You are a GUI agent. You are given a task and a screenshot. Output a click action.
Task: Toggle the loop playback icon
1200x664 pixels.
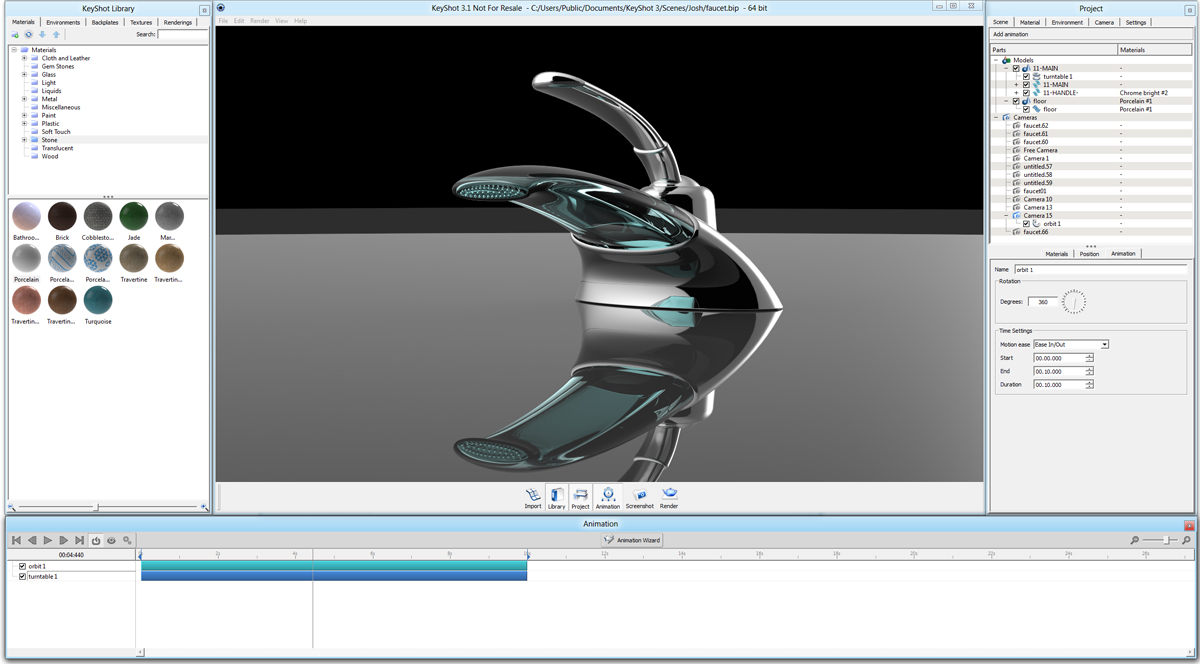click(96, 540)
